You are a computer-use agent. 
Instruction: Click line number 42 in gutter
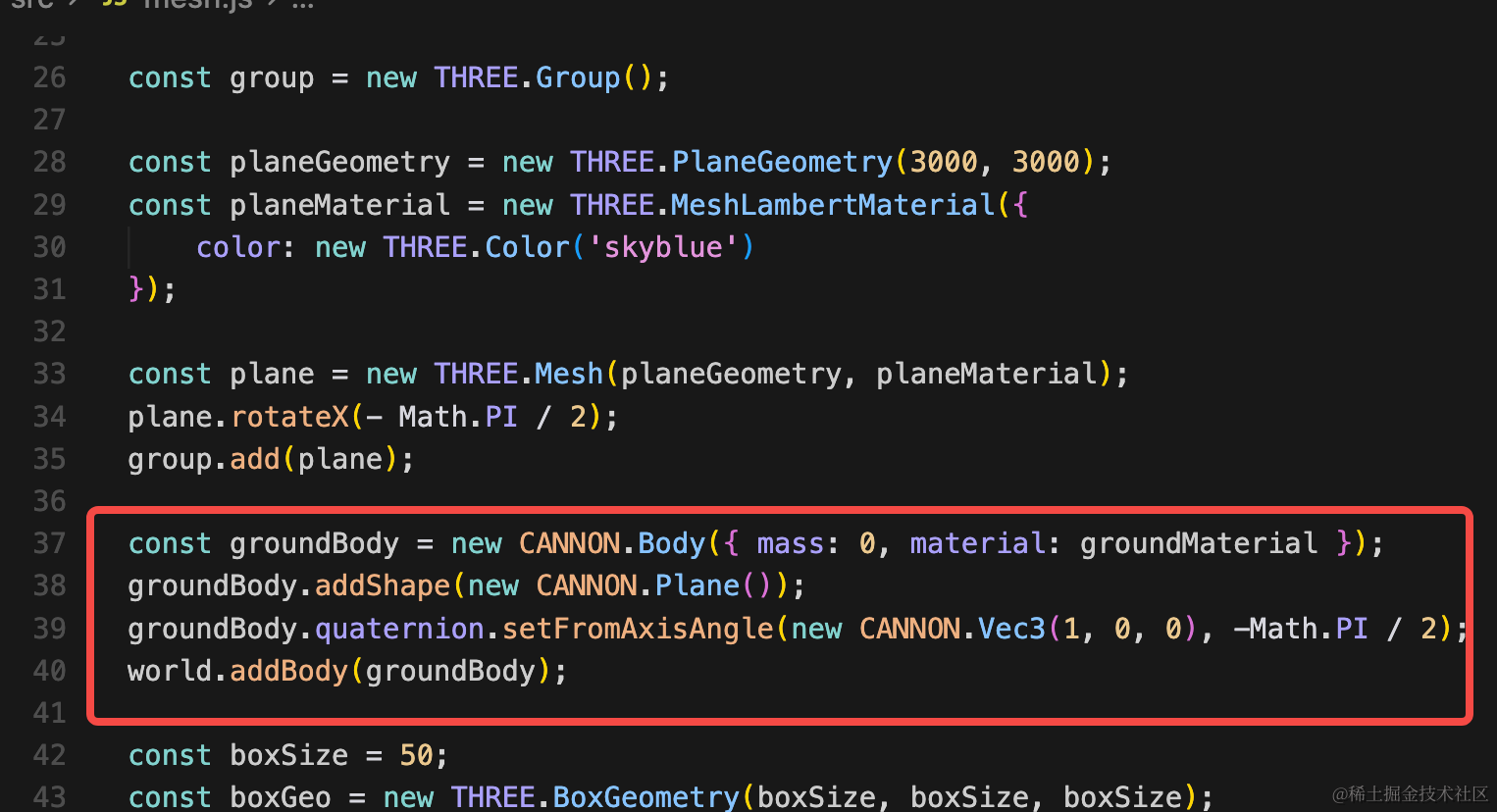coord(49,755)
